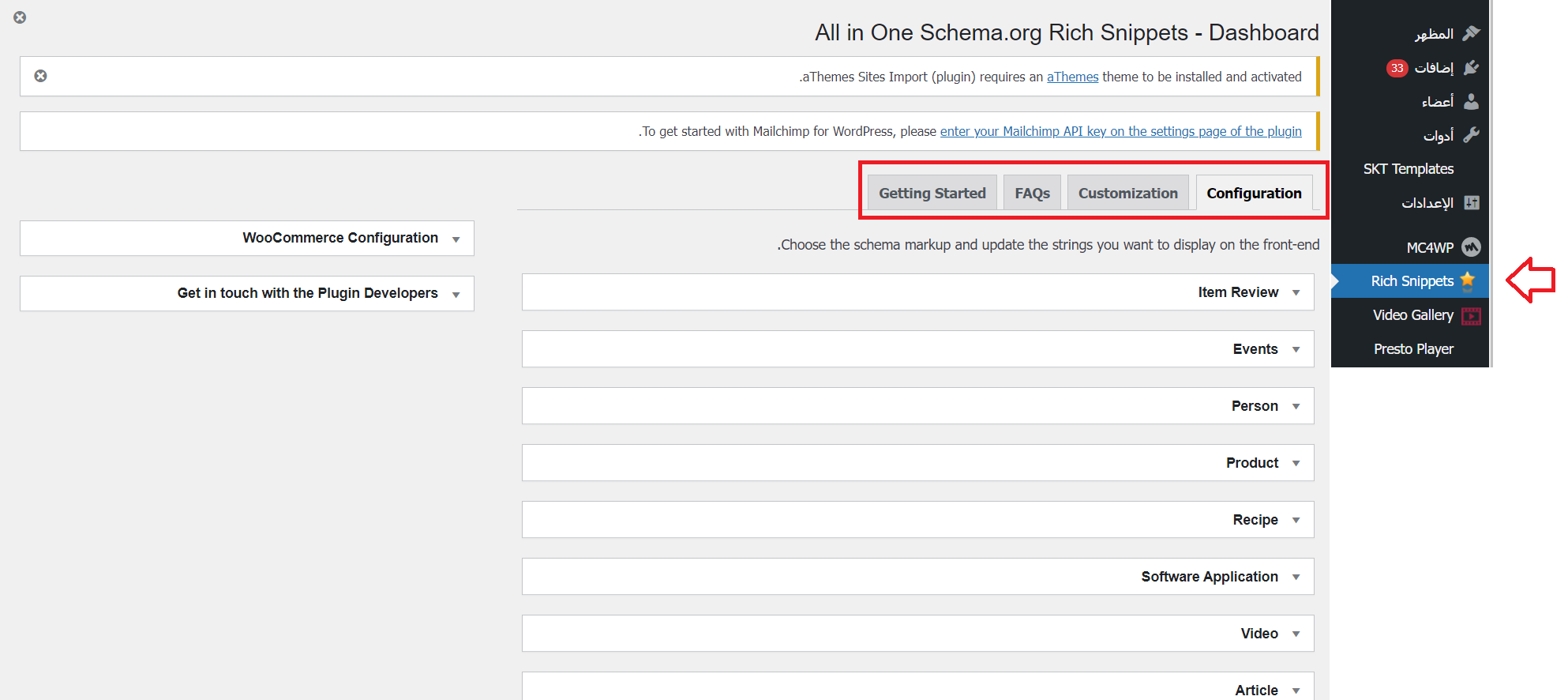Click the Users person icon in sidebar
The width and height of the screenshot is (1568, 700).
coord(1471,101)
